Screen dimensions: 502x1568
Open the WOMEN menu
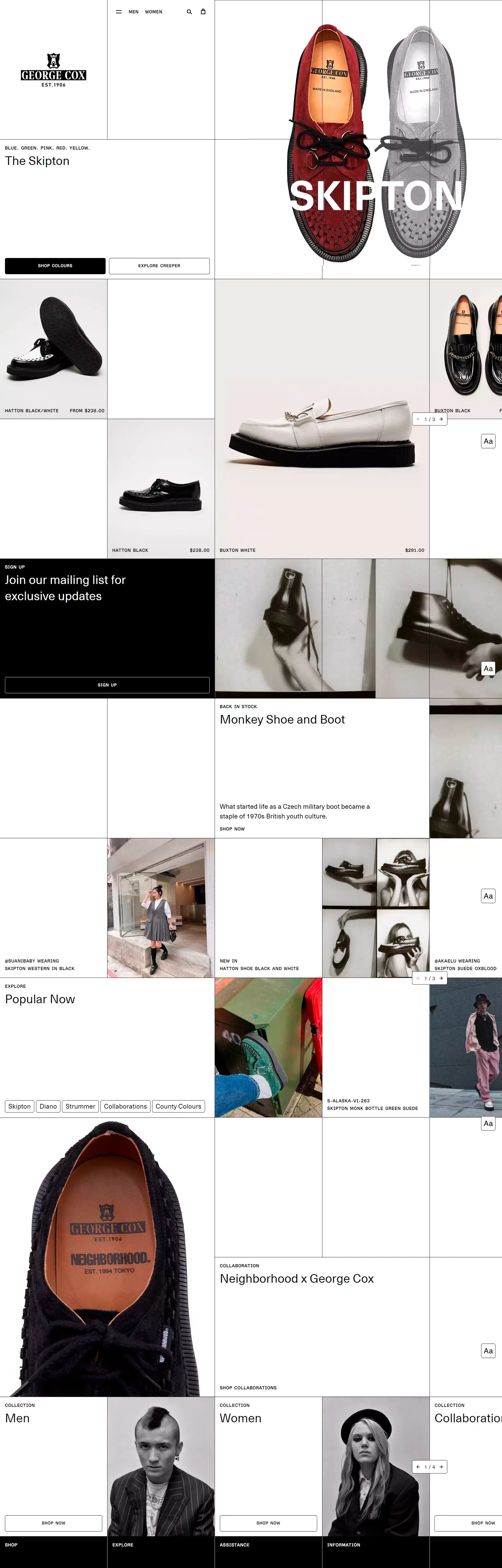154,11
